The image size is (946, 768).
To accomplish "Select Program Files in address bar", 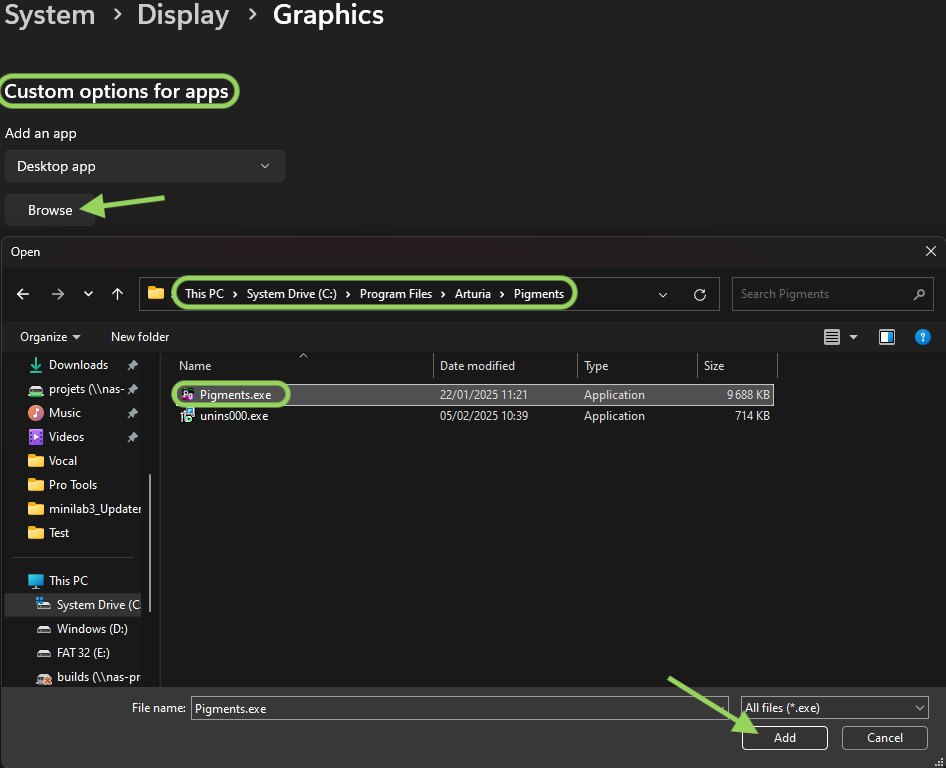I will (x=396, y=294).
